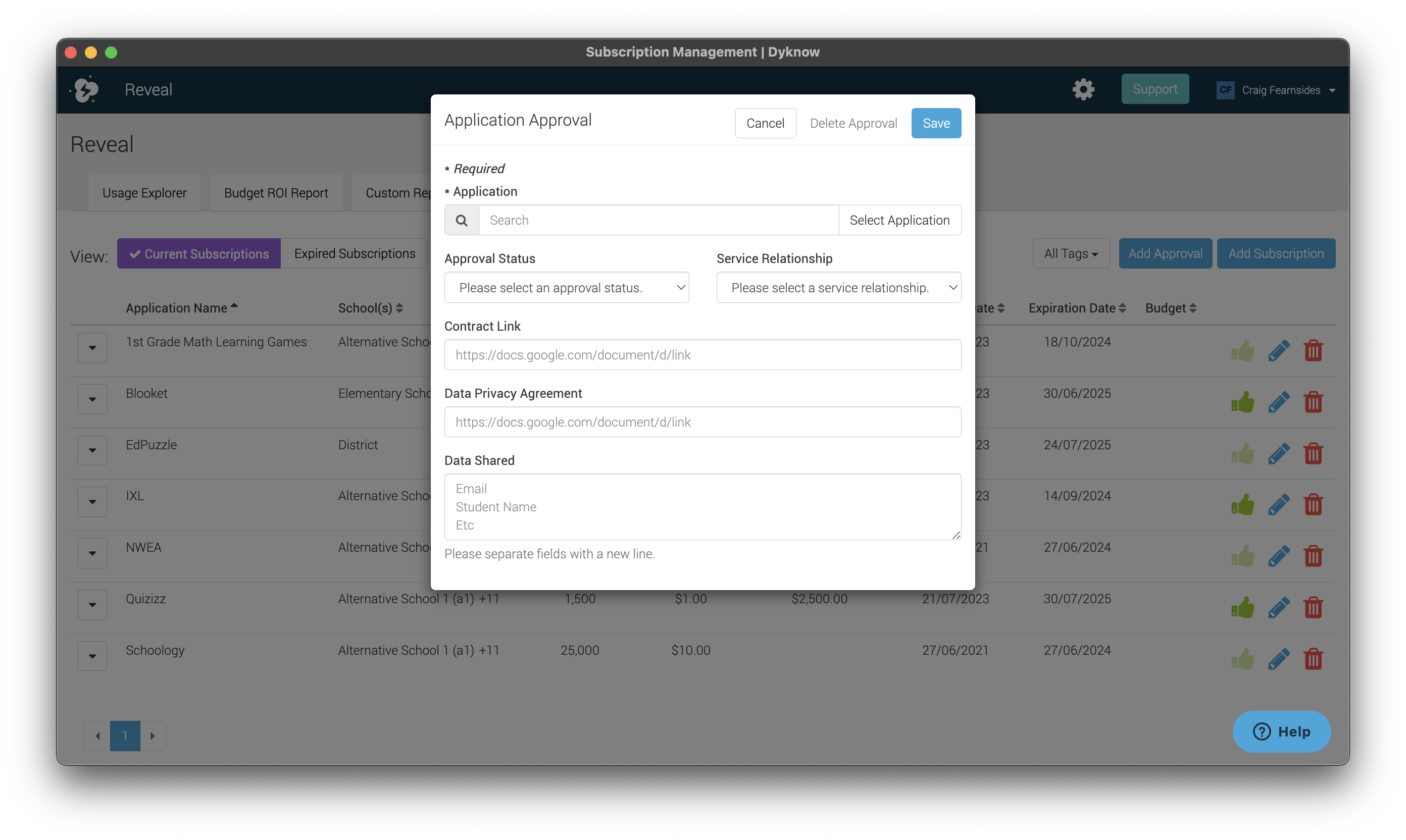Click thumbs-up approval icon for Blooket
Viewport: 1406px width, 840px height.
[x=1242, y=402]
